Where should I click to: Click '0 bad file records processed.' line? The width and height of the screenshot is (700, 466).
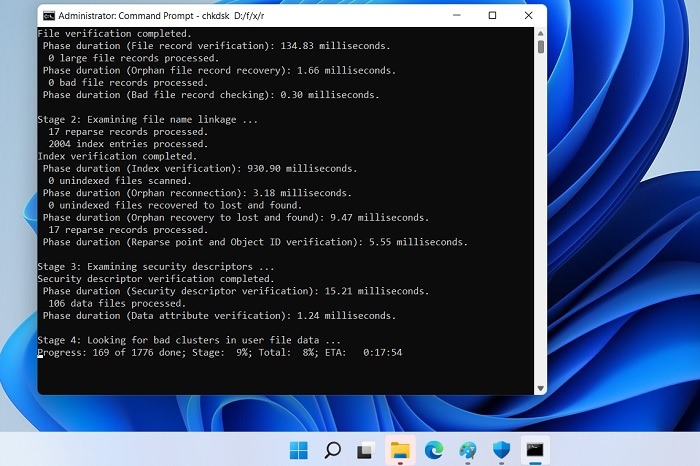pyautogui.click(x=128, y=83)
